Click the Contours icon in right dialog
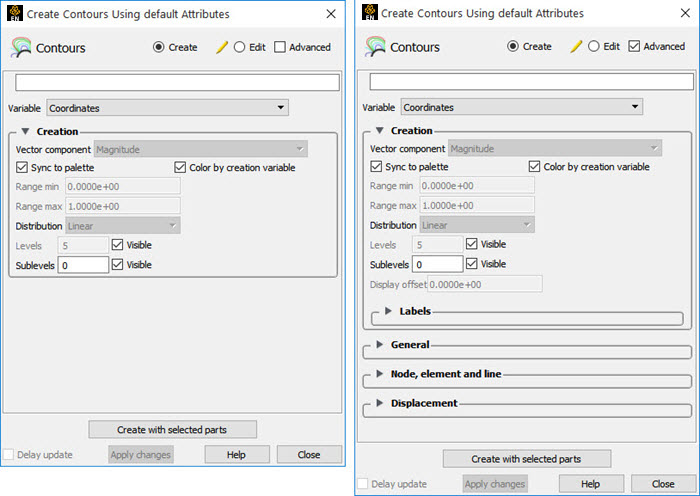The image size is (700, 496). (x=375, y=46)
